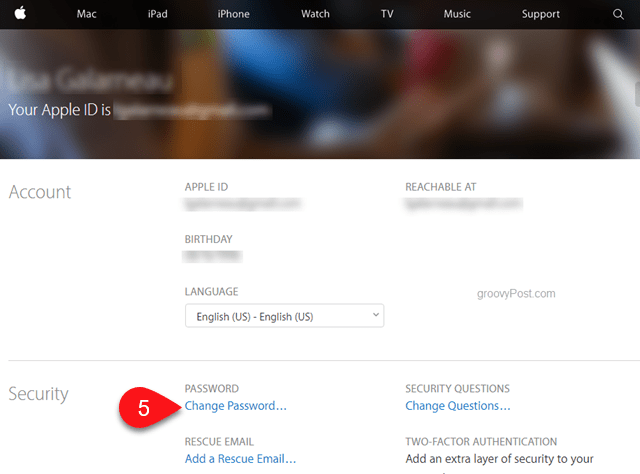Image resolution: width=640 pixels, height=474 pixels.
Task: Click the Change Questions link
Action: (458, 406)
